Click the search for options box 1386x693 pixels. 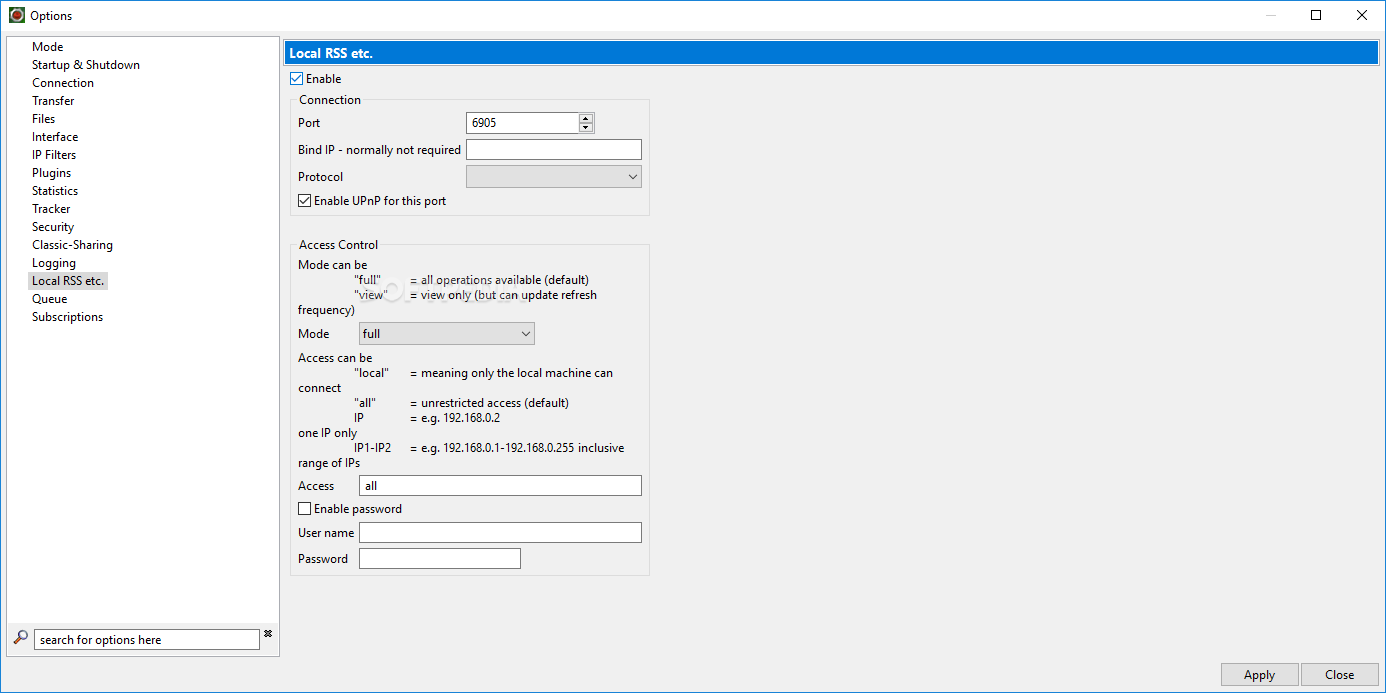coord(147,640)
